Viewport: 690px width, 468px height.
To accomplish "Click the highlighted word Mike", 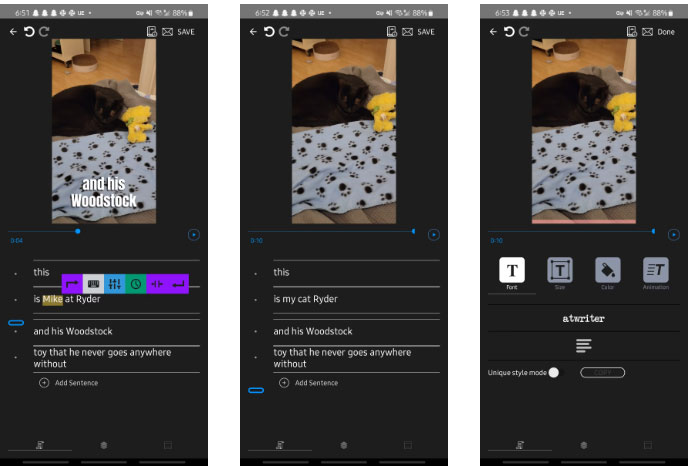I will (53, 299).
